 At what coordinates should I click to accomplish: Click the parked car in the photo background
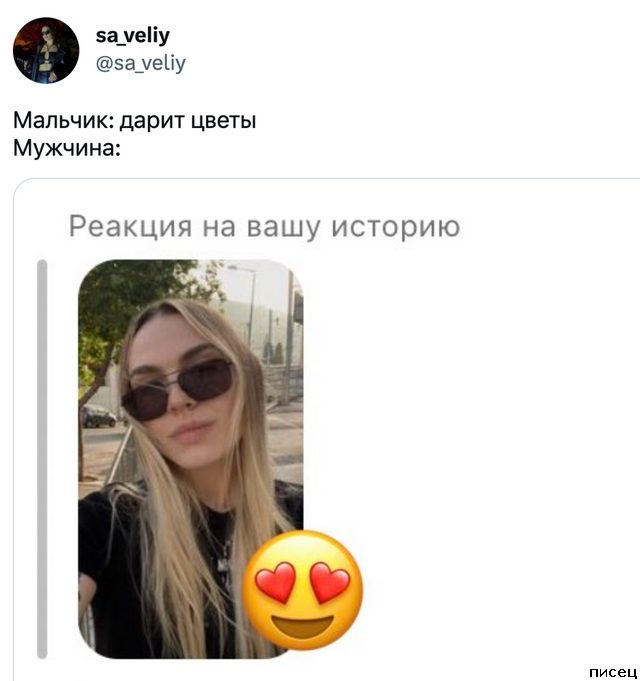pyautogui.click(x=99, y=416)
